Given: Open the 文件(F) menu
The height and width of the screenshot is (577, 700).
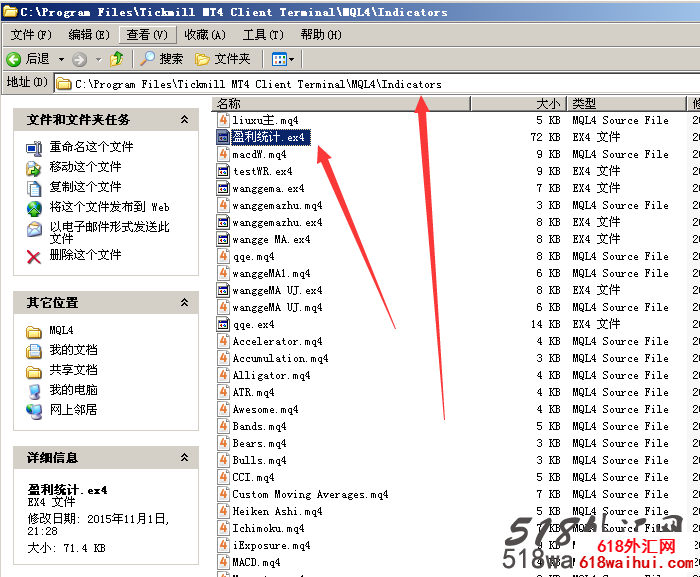Looking at the screenshot, I should coord(31,34).
